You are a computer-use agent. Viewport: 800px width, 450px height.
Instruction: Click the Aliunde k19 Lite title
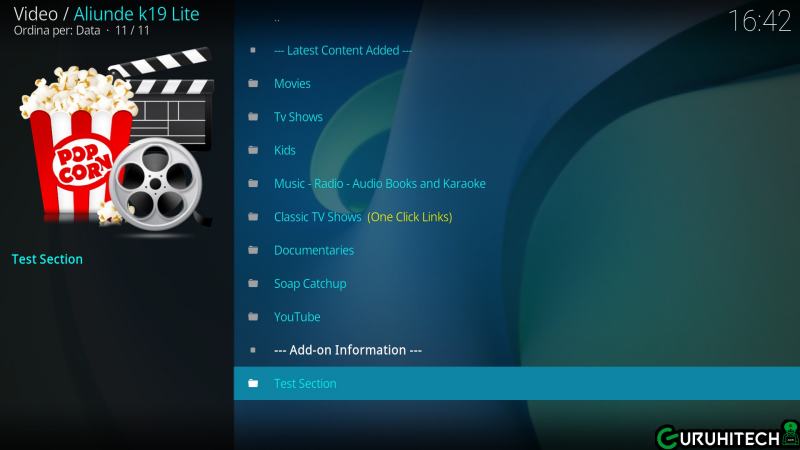(x=136, y=13)
